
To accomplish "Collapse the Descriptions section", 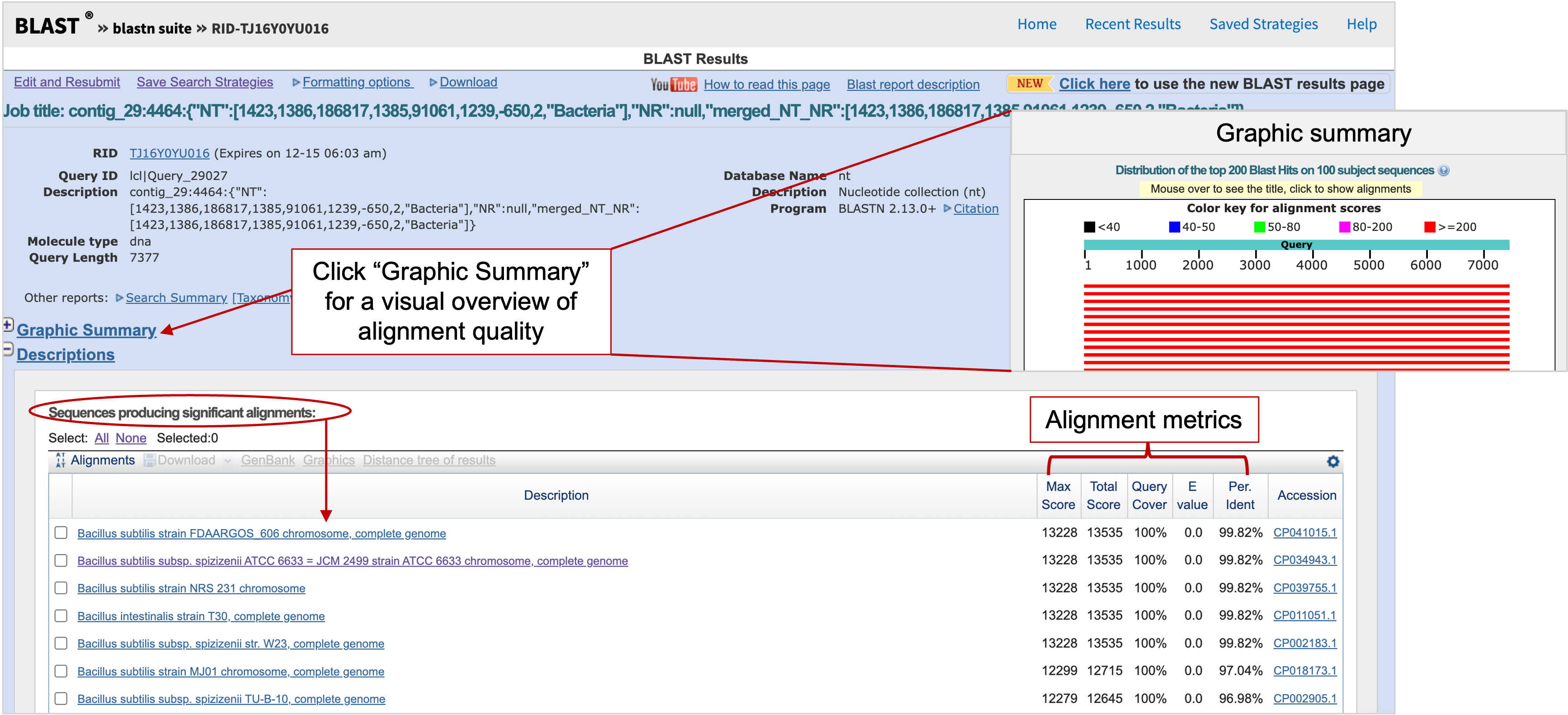I will pyautogui.click(x=7, y=349).
